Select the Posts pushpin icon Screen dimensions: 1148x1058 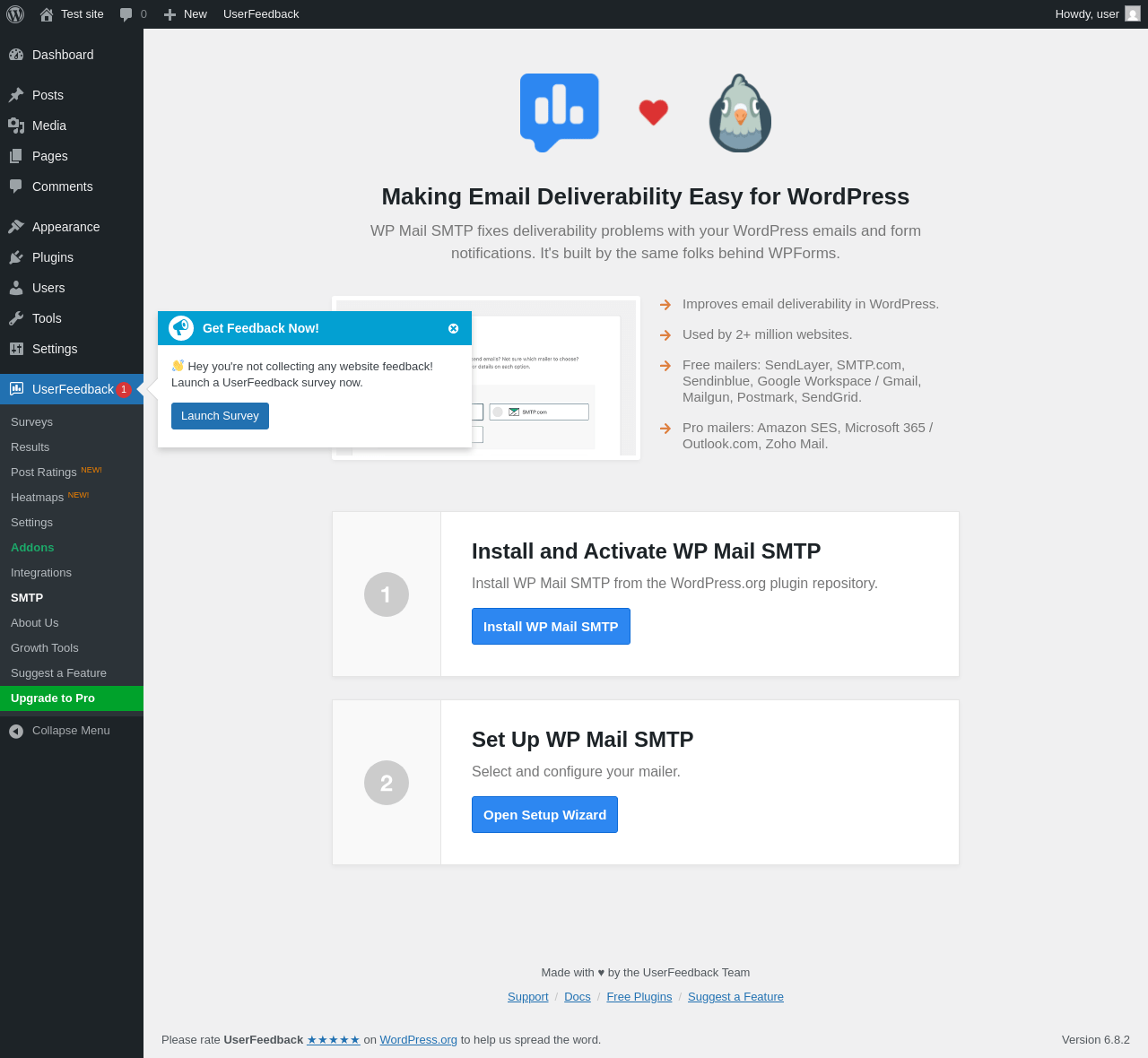click(16, 95)
